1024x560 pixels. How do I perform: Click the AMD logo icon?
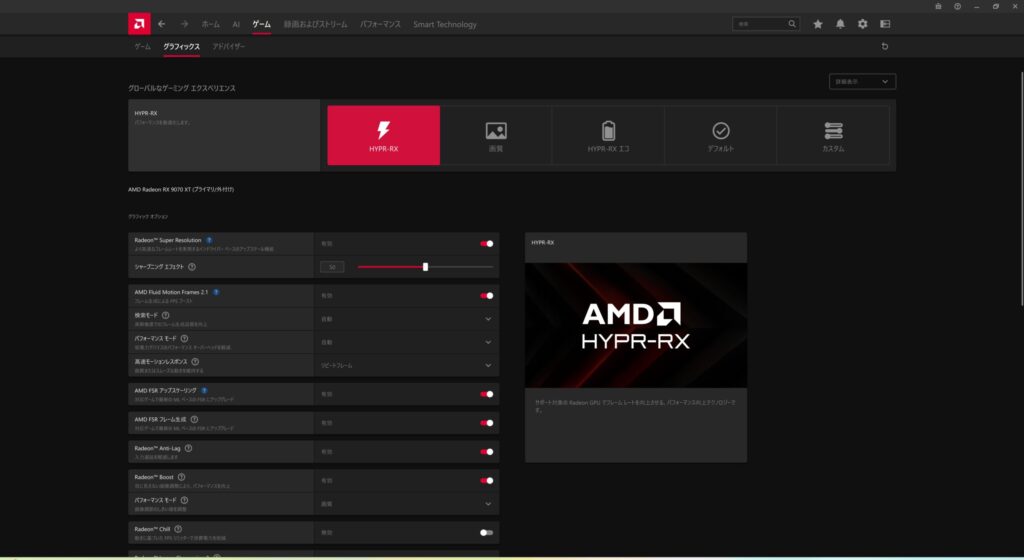click(139, 24)
